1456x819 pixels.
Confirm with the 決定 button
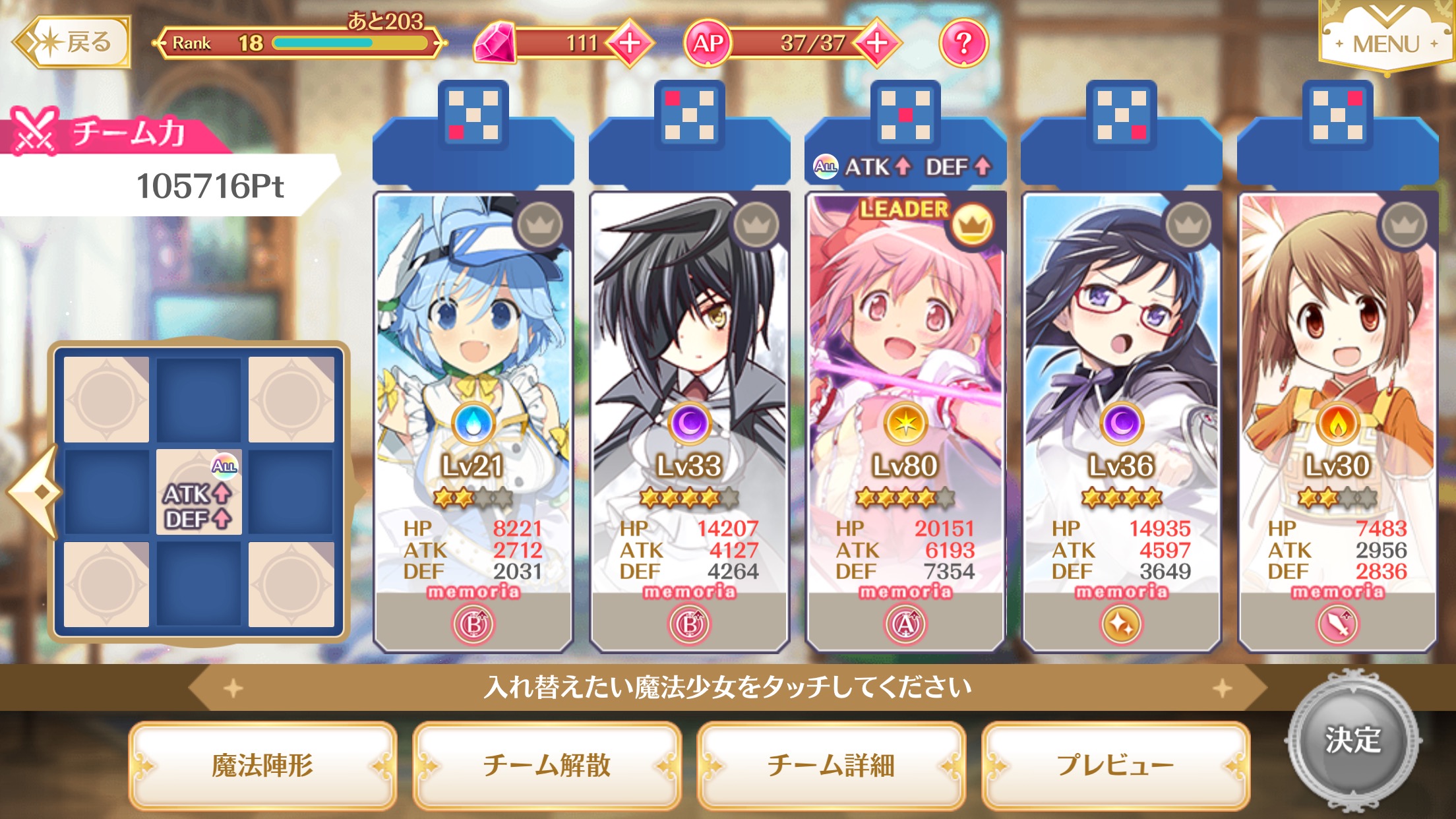(1352, 739)
